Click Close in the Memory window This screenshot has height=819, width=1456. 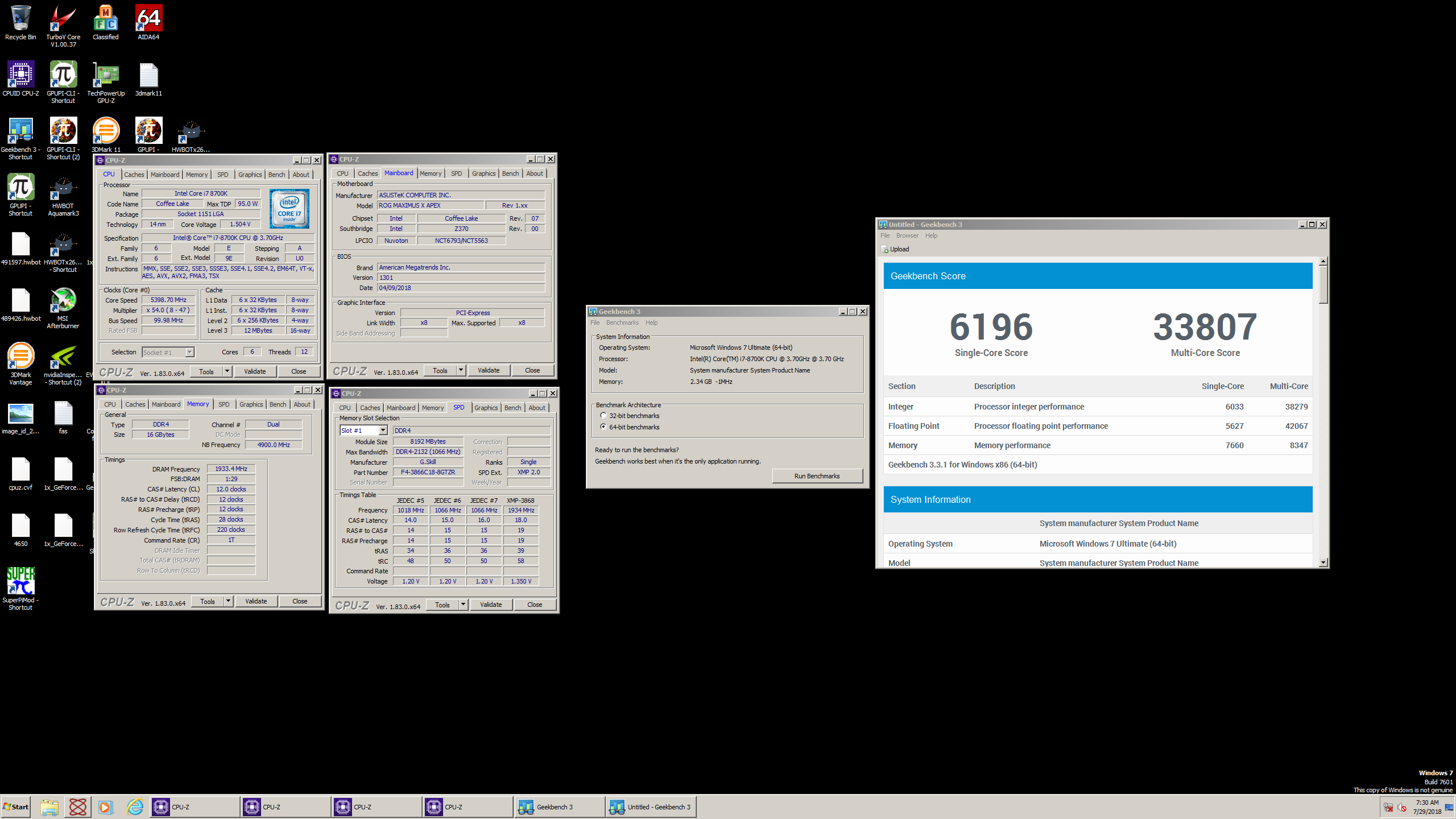point(300,601)
